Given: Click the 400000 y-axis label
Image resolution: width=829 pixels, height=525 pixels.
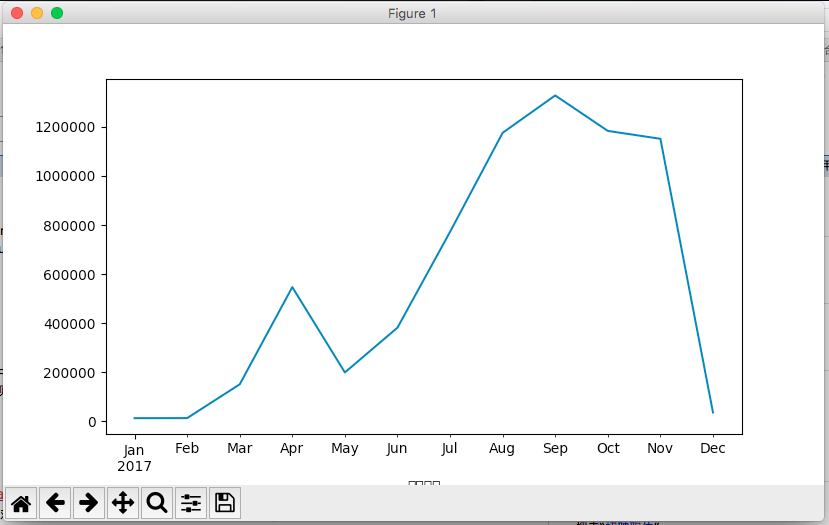Looking at the screenshot, I should pyautogui.click(x=69, y=324).
